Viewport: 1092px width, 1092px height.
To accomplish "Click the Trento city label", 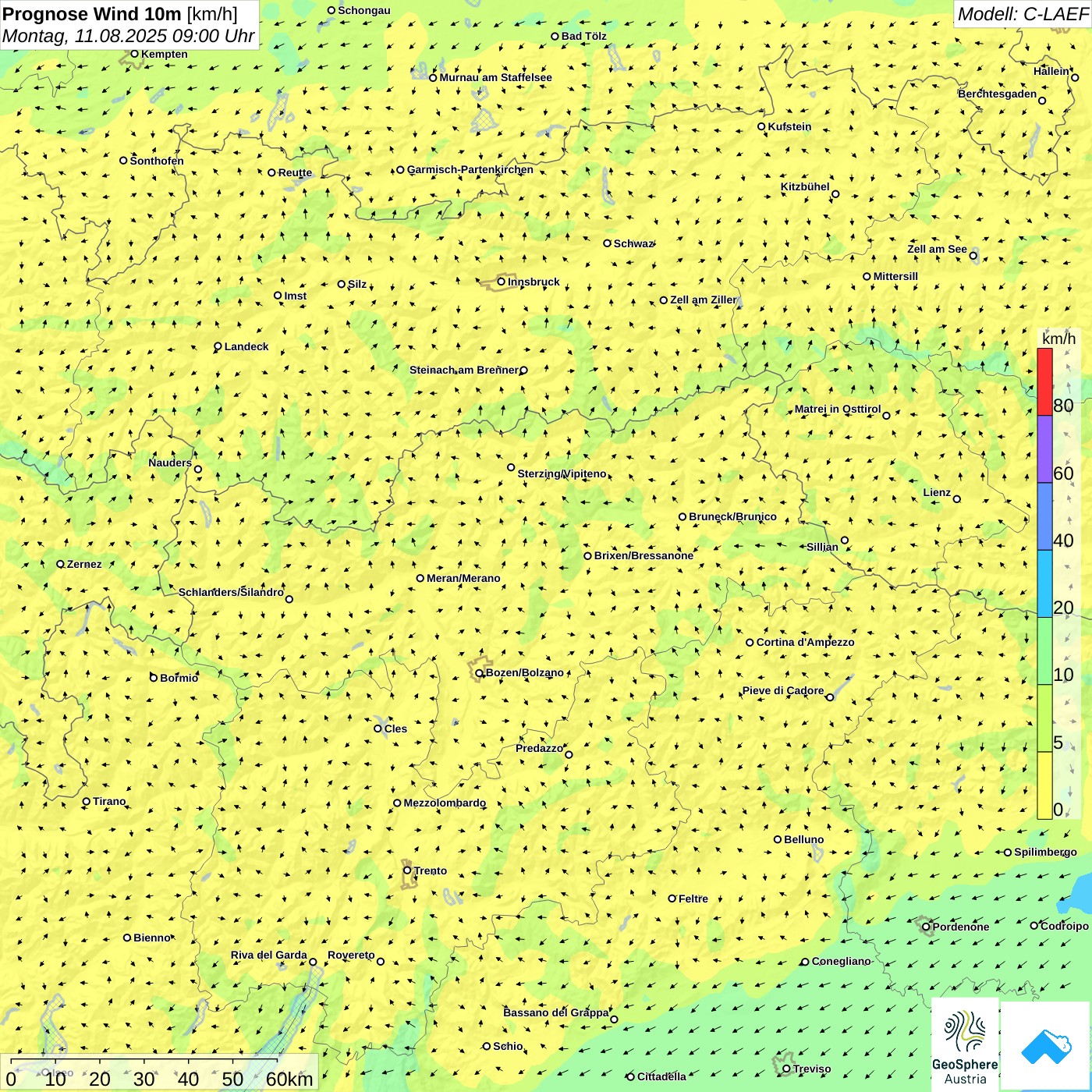I will pos(431,870).
